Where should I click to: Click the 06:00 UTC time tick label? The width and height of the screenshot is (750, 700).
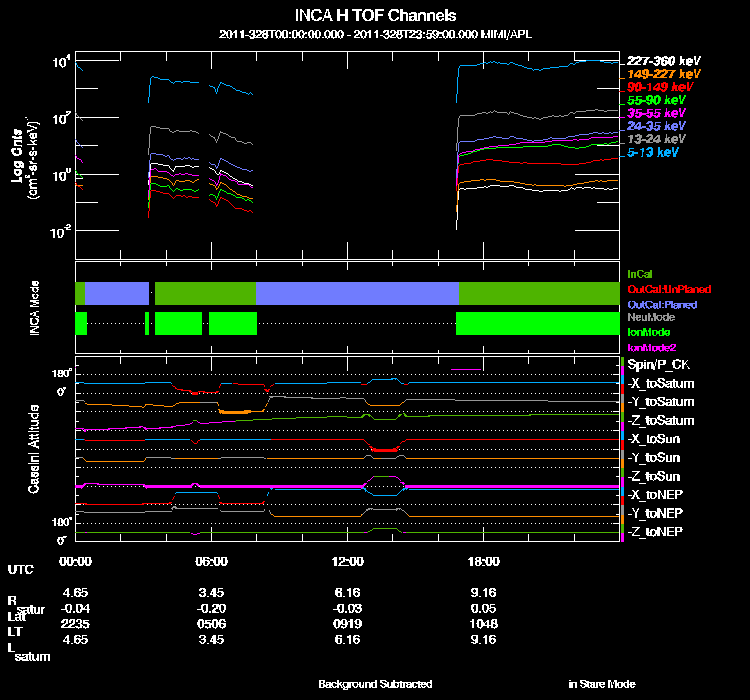coord(211,561)
